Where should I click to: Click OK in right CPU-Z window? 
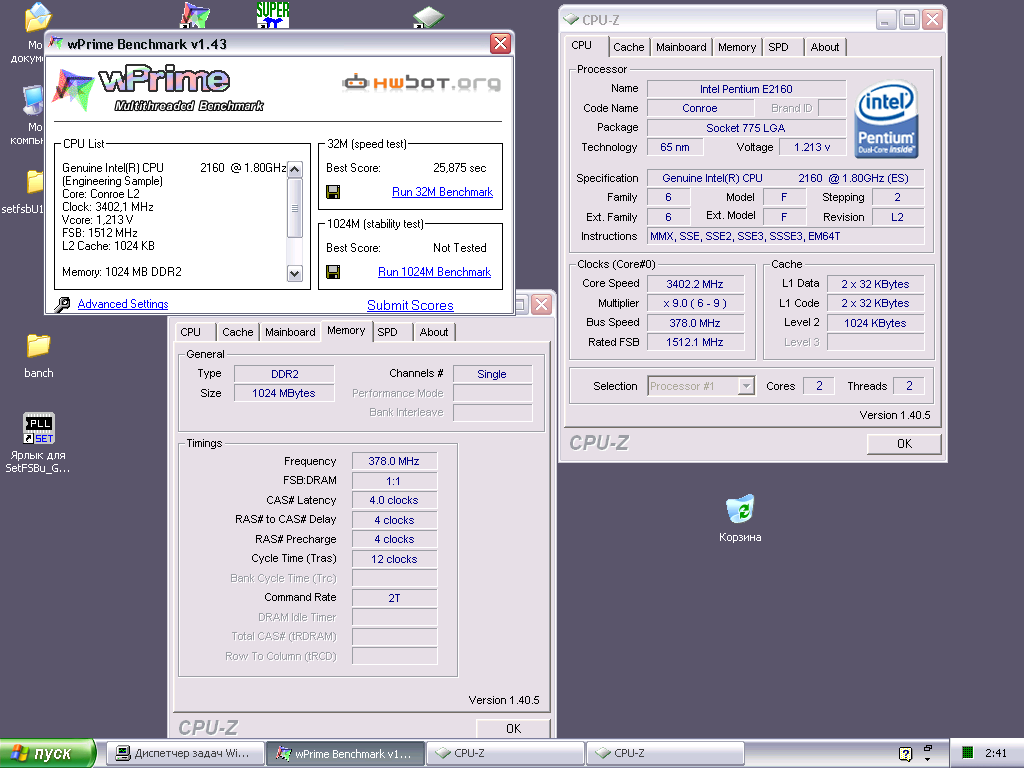coord(904,444)
